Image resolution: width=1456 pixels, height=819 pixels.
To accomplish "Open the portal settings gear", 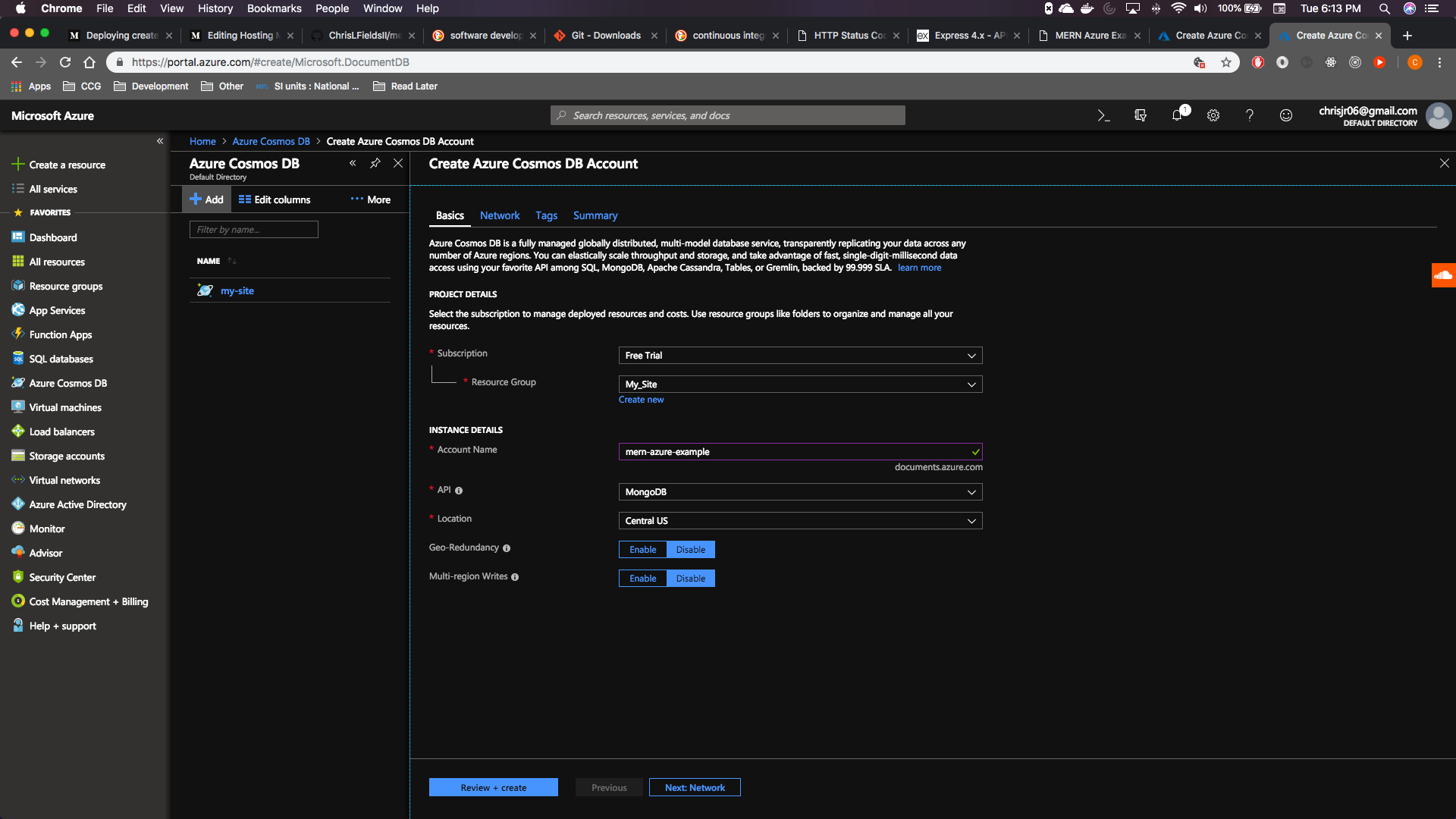I will [x=1213, y=115].
